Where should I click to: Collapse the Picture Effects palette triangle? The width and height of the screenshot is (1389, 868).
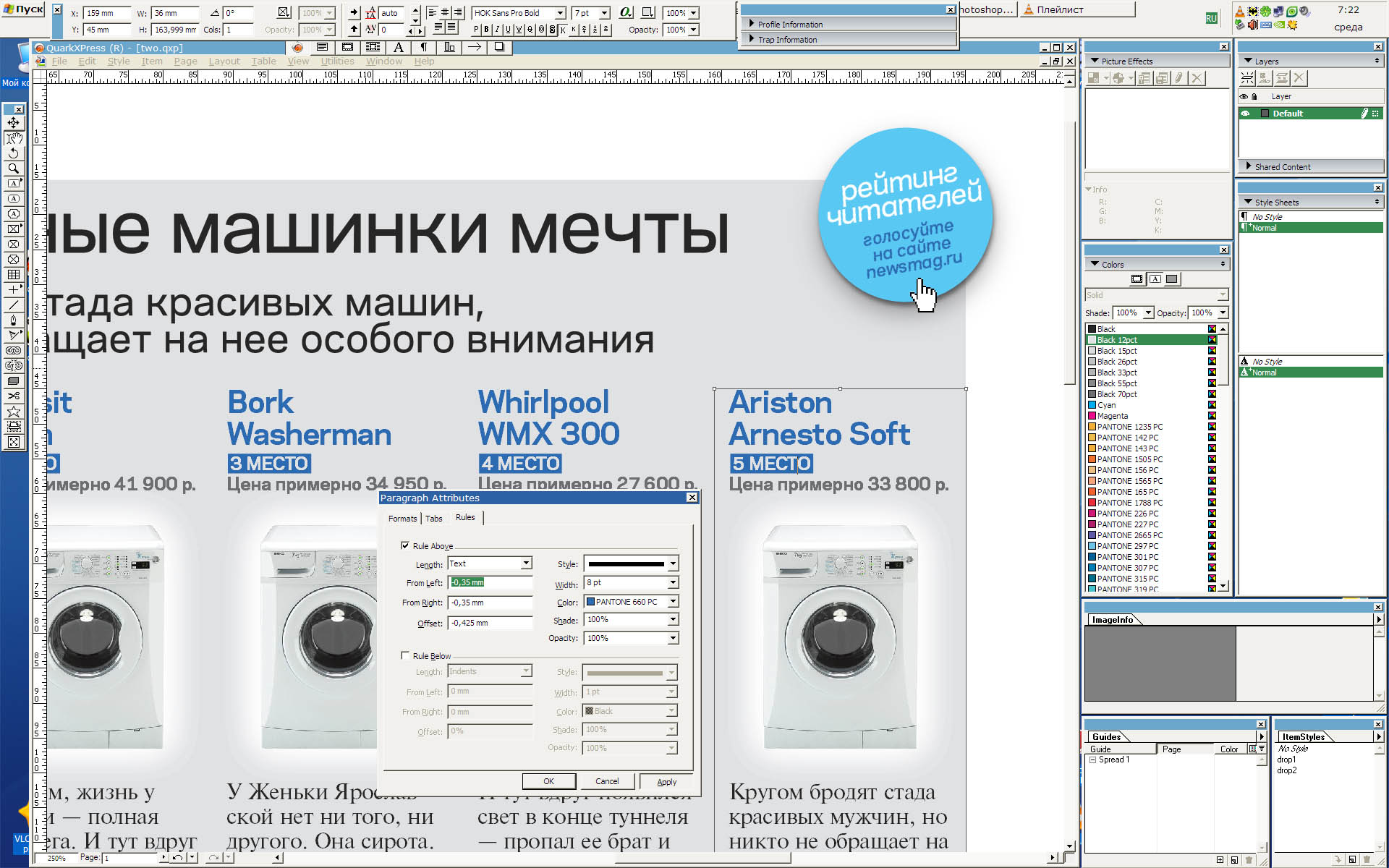coord(1095,61)
